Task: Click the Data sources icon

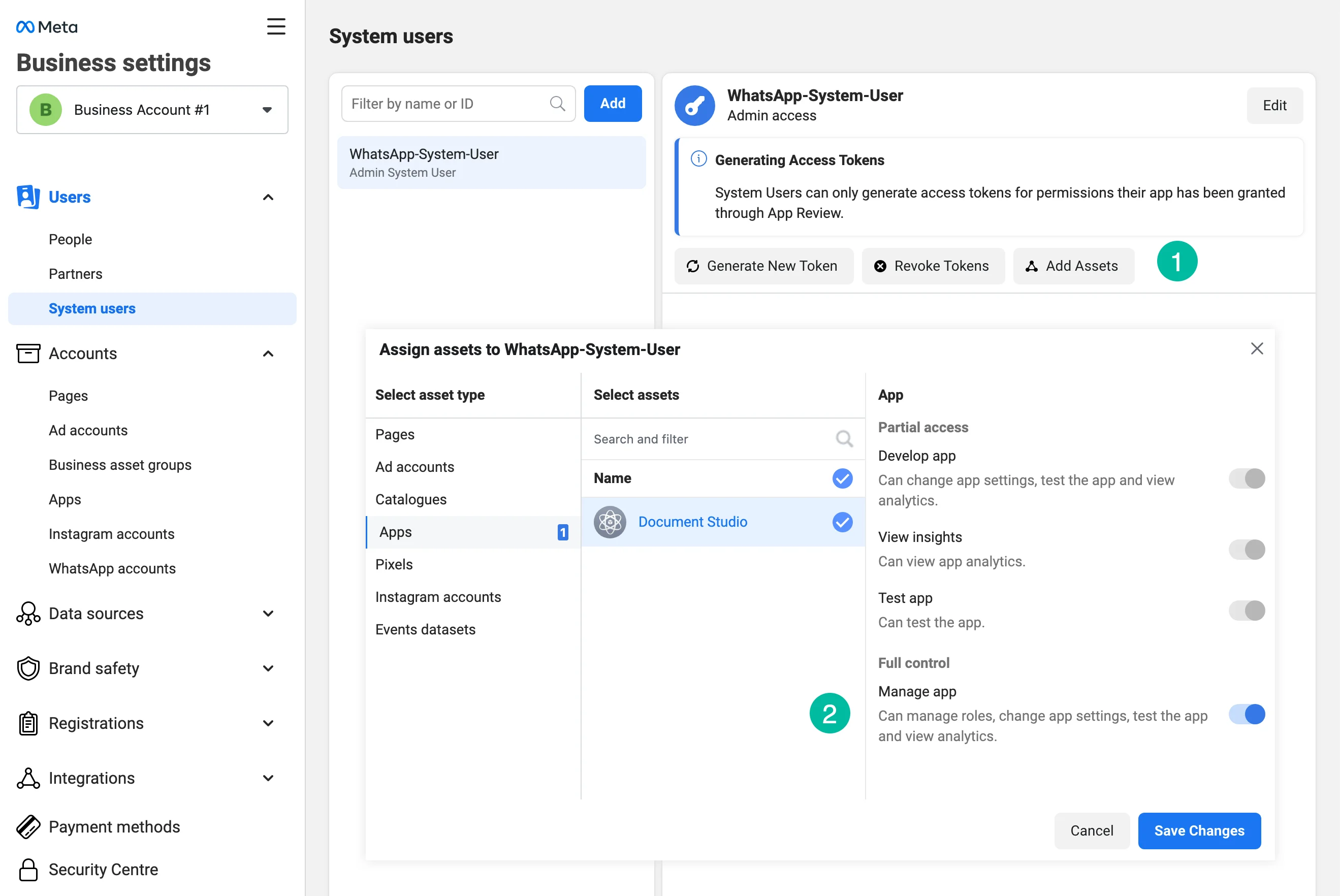Action: click(x=28, y=613)
